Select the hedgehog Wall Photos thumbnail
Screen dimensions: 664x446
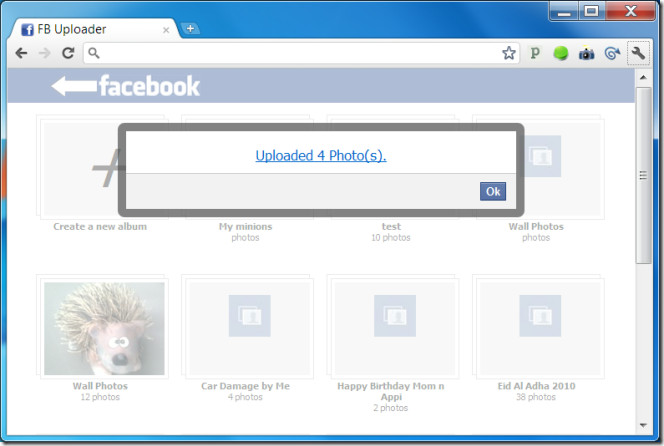coord(104,328)
